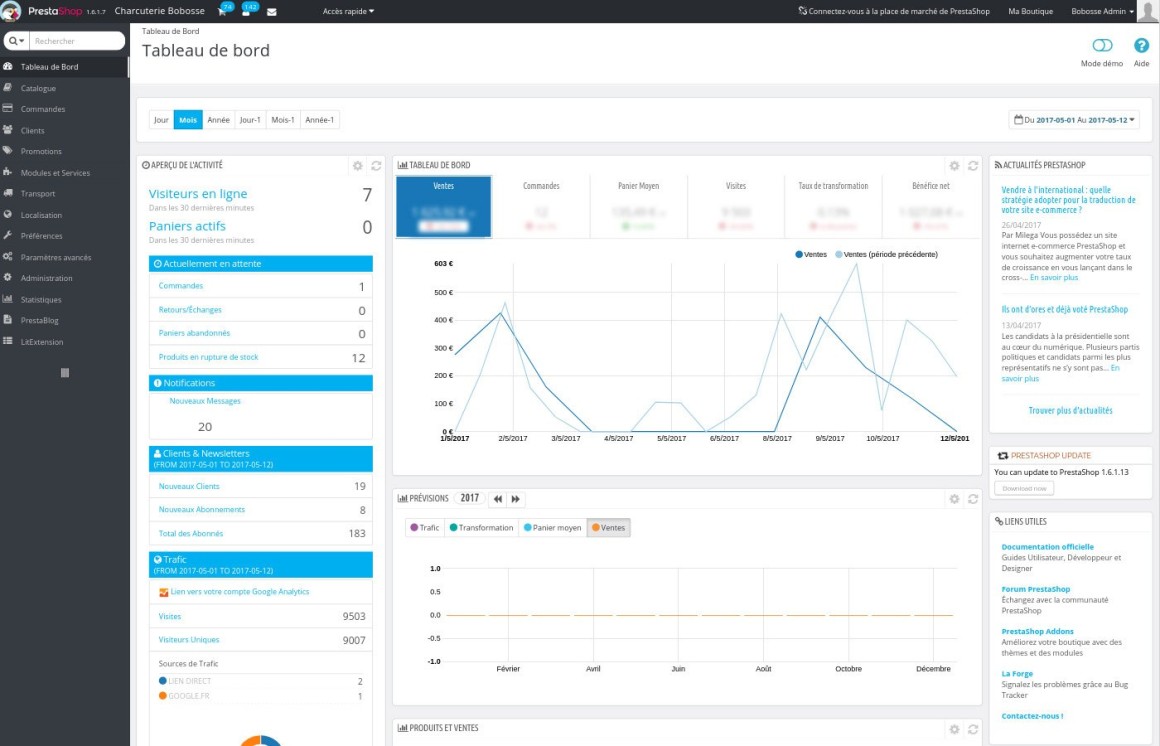The width and height of the screenshot is (1160, 746).
Task: Open the Documentation officielle link
Action: point(1047,547)
